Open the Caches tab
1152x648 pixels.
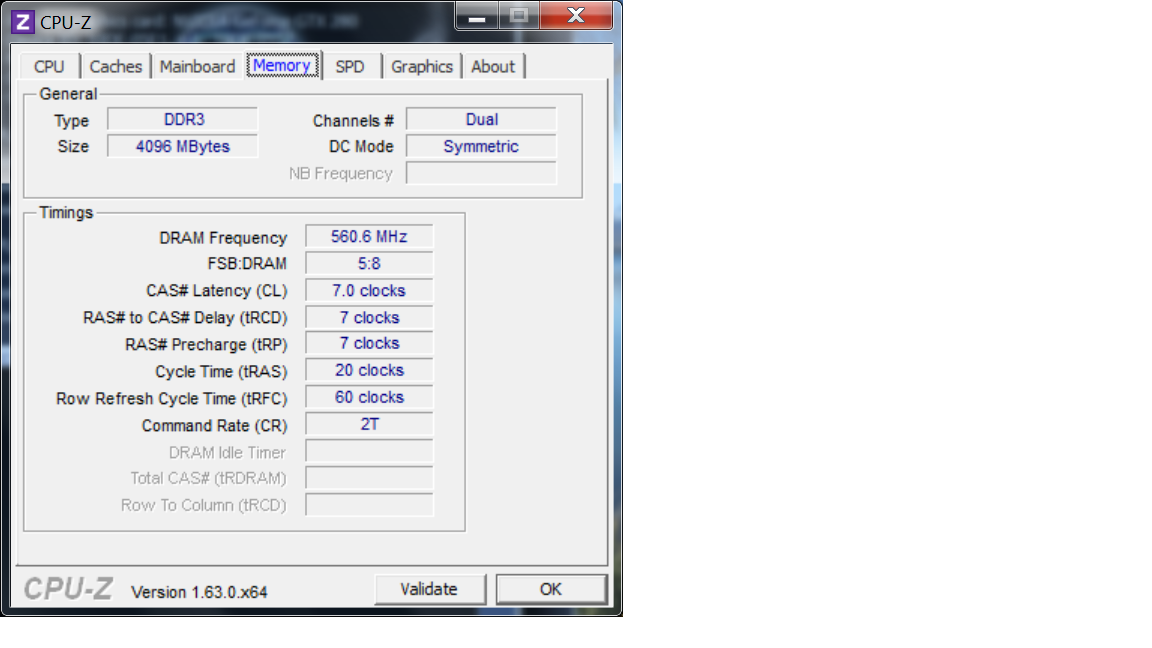(115, 66)
